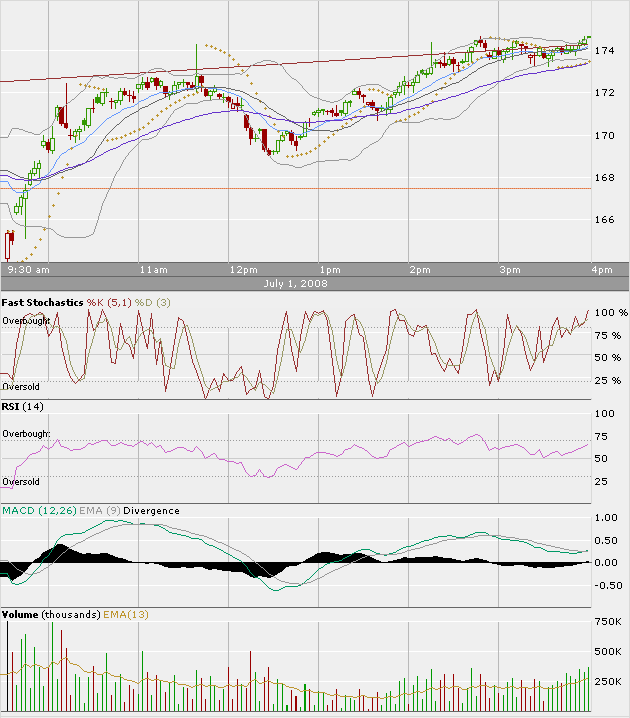Click the '3pm' time axis label
The image size is (630, 718).
(510, 270)
